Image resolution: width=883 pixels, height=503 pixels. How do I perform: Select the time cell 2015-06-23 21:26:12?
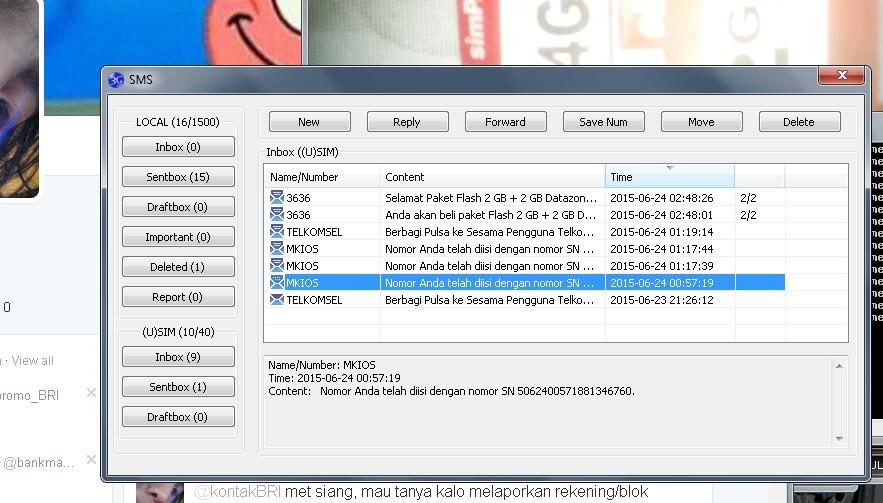662,300
